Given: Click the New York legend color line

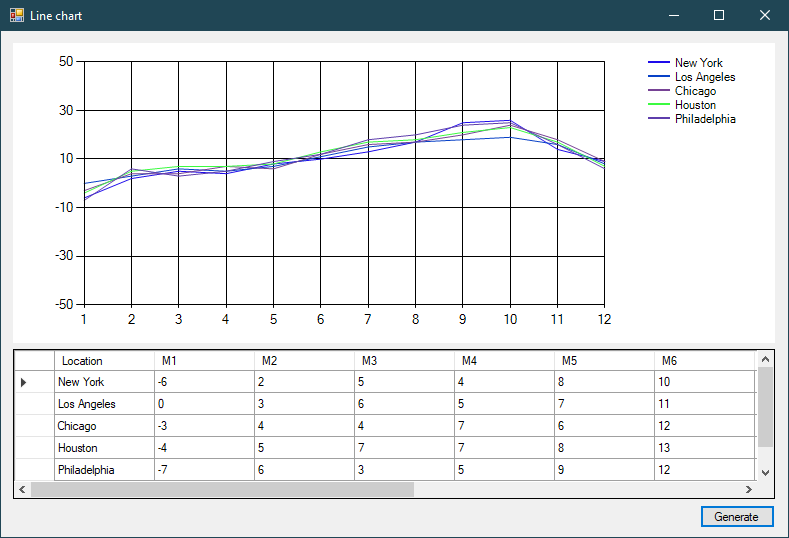Looking at the screenshot, I should click(x=659, y=62).
